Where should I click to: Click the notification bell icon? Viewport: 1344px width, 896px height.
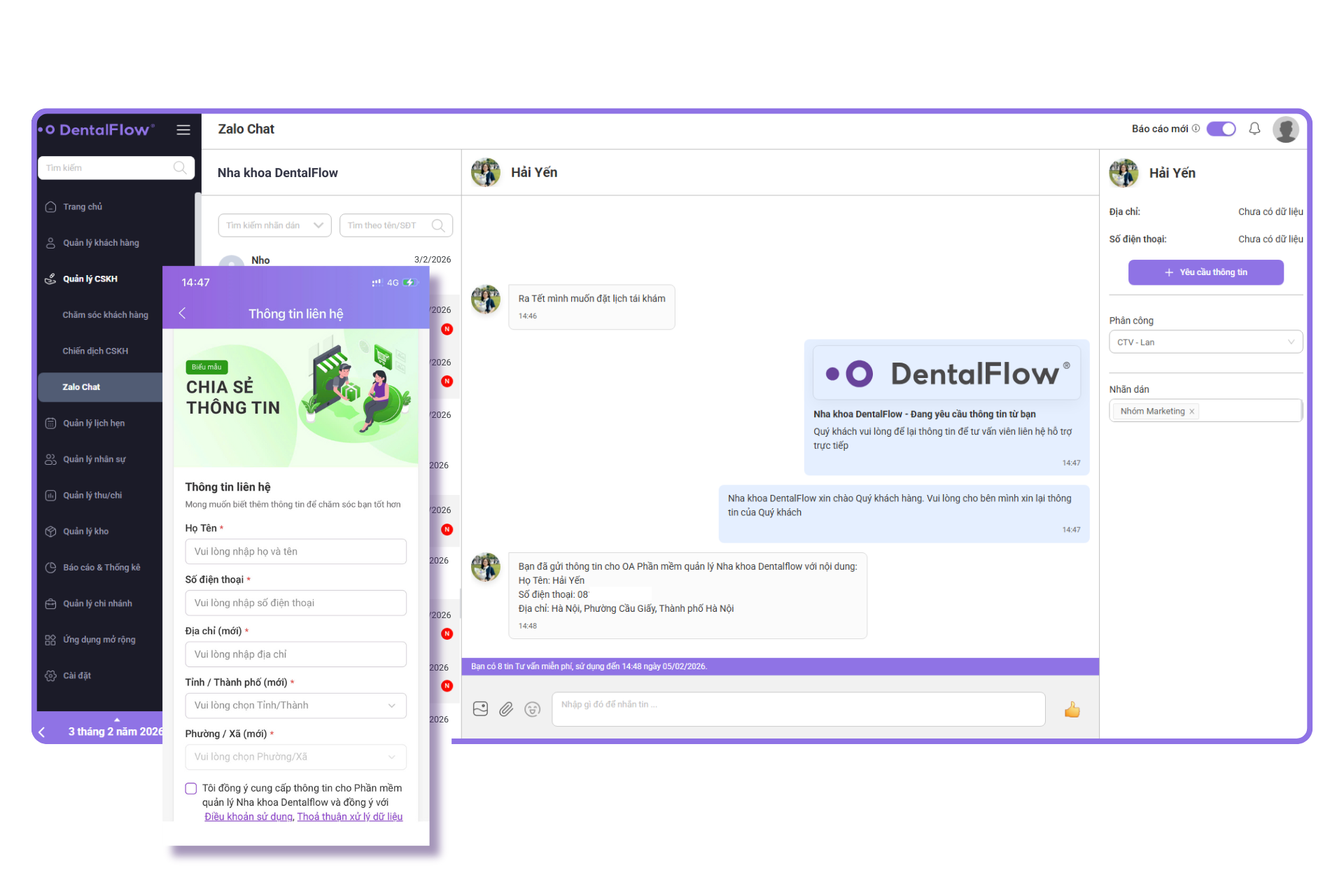[x=1254, y=129]
